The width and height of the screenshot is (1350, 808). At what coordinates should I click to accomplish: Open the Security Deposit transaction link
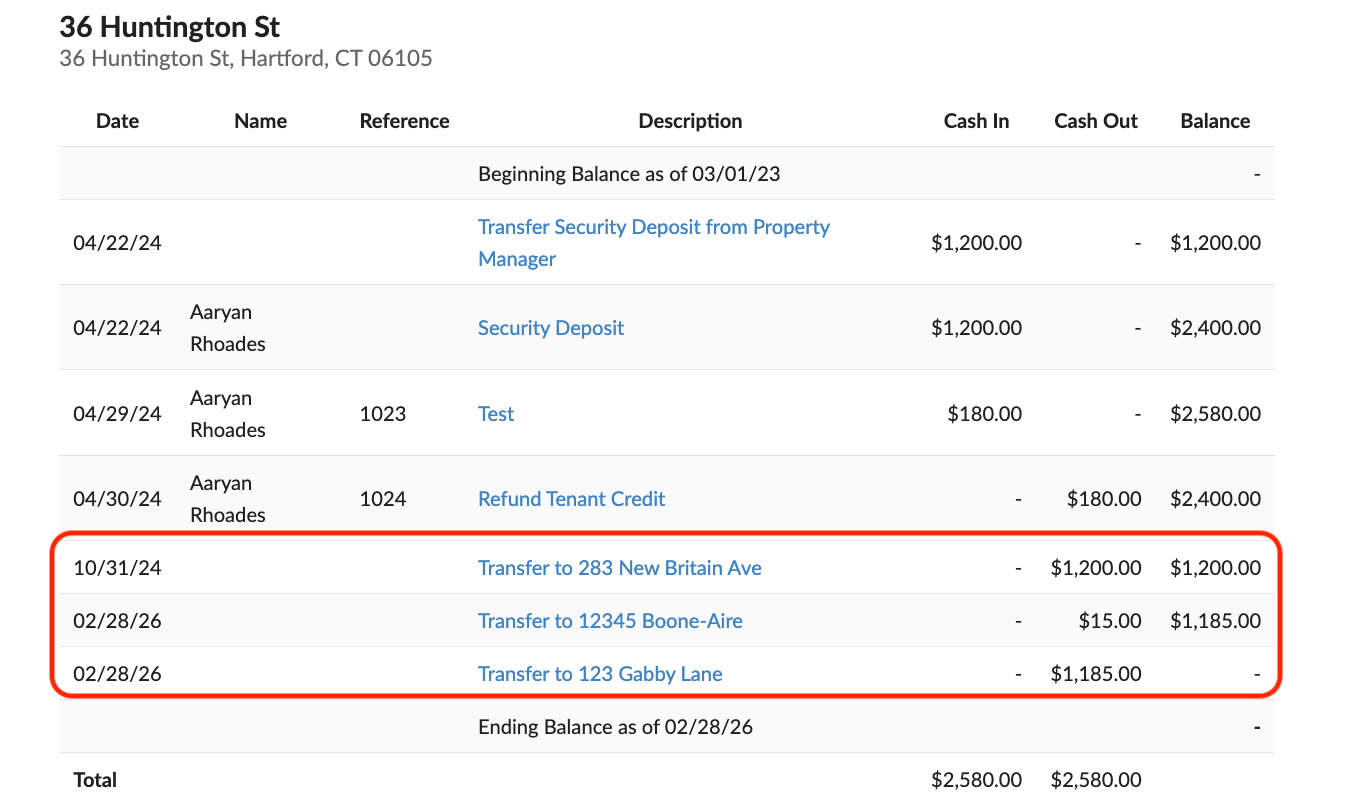point(551,328)
